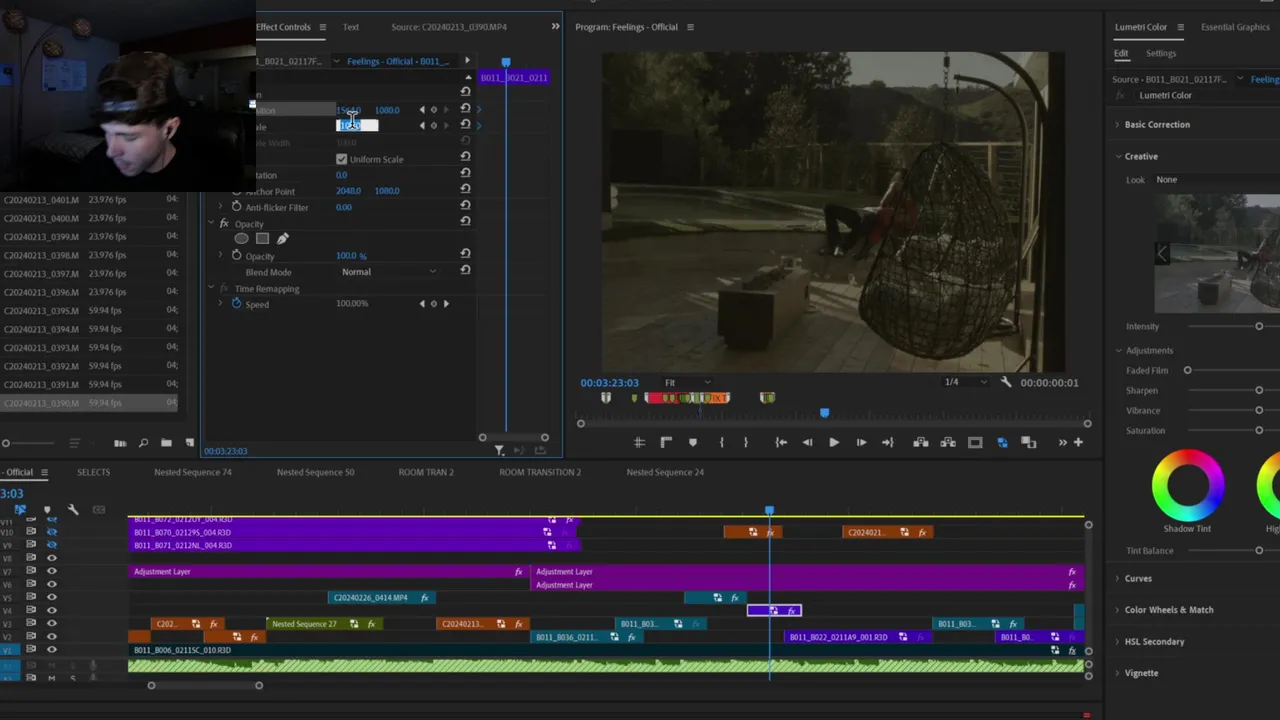The width and height of the screenshot is (1280, 720).
Task: Open the Essential Graphics panel tab
Action: click(x=1234, y=27)
